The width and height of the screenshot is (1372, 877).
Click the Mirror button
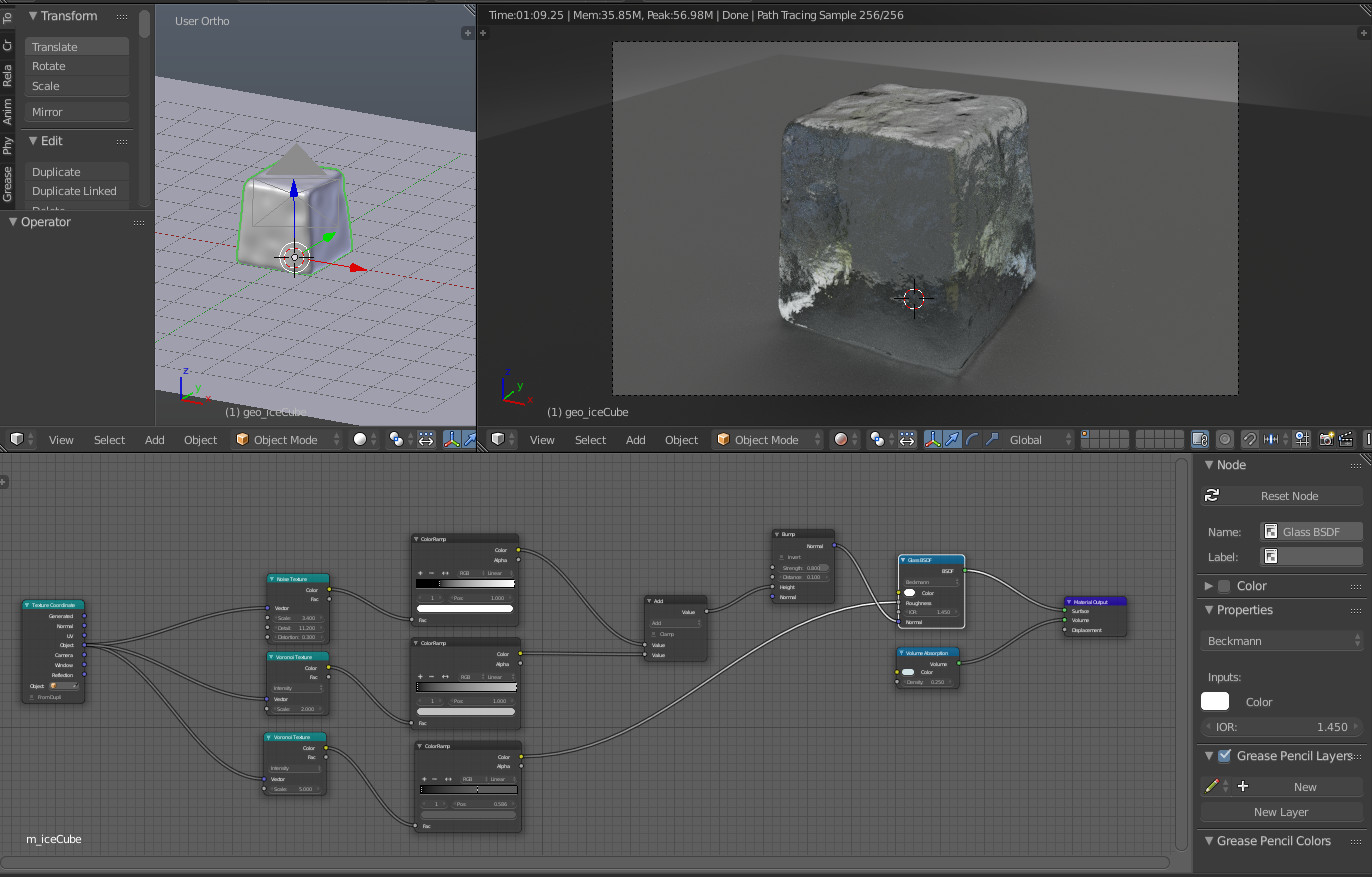pyautogui.click(x=77, y=112)
